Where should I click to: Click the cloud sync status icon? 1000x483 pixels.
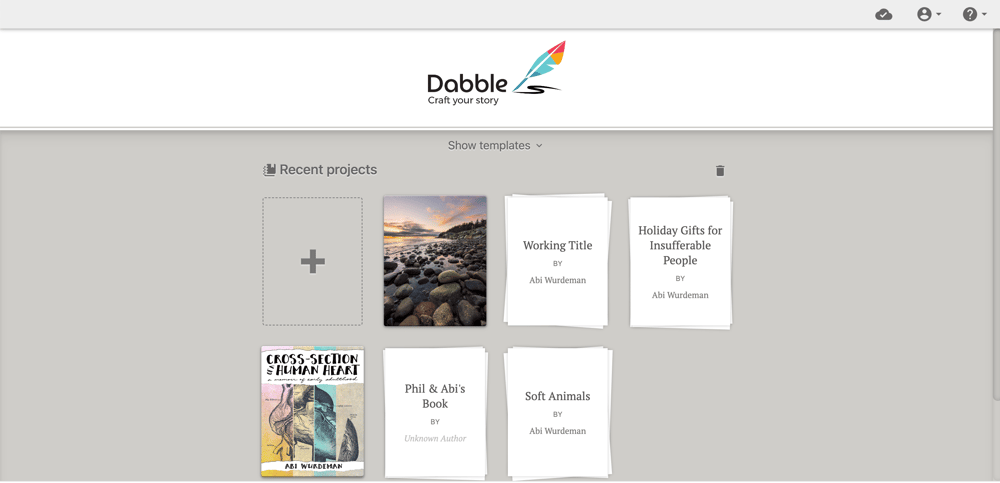click(x=883, y=15)
